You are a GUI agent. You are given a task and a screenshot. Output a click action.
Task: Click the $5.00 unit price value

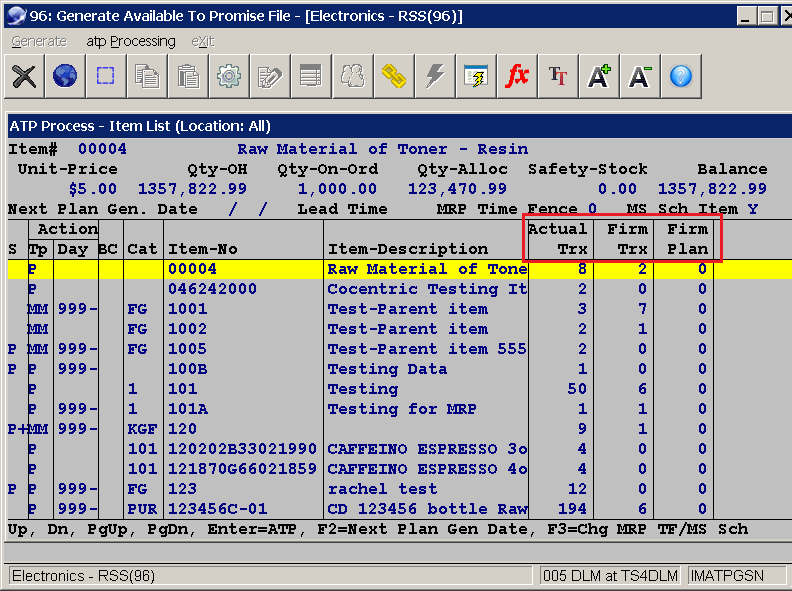pyautogui.click(x=93, y=189)
